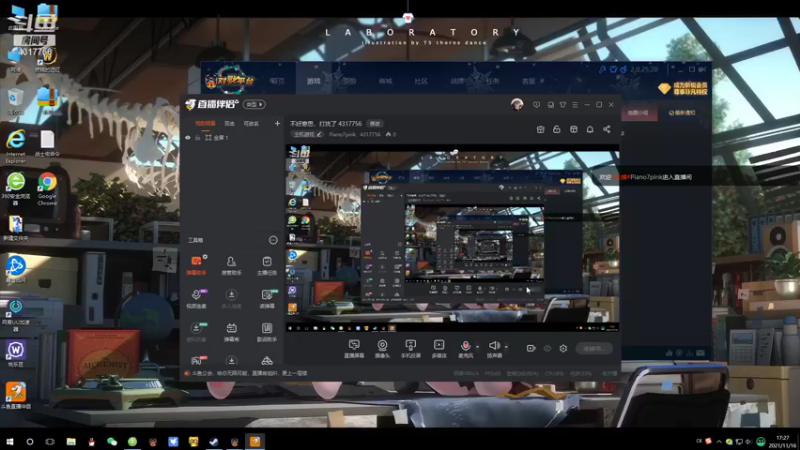This screenshot has height=450, width=800.
Task: Click the gift box icon above preview
Action: [x=540, y=130]
